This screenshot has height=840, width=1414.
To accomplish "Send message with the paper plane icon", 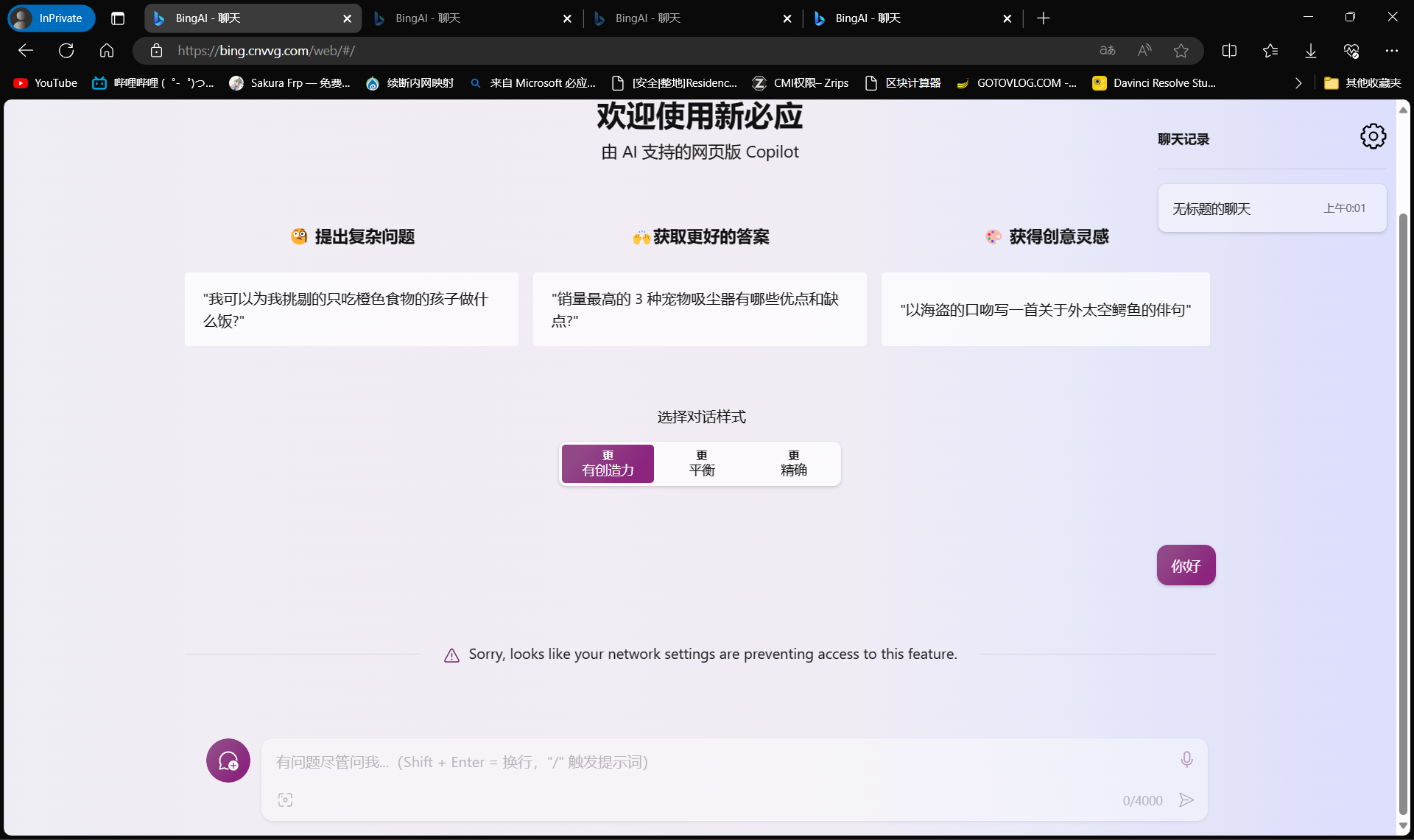I will pos(1186,800).
